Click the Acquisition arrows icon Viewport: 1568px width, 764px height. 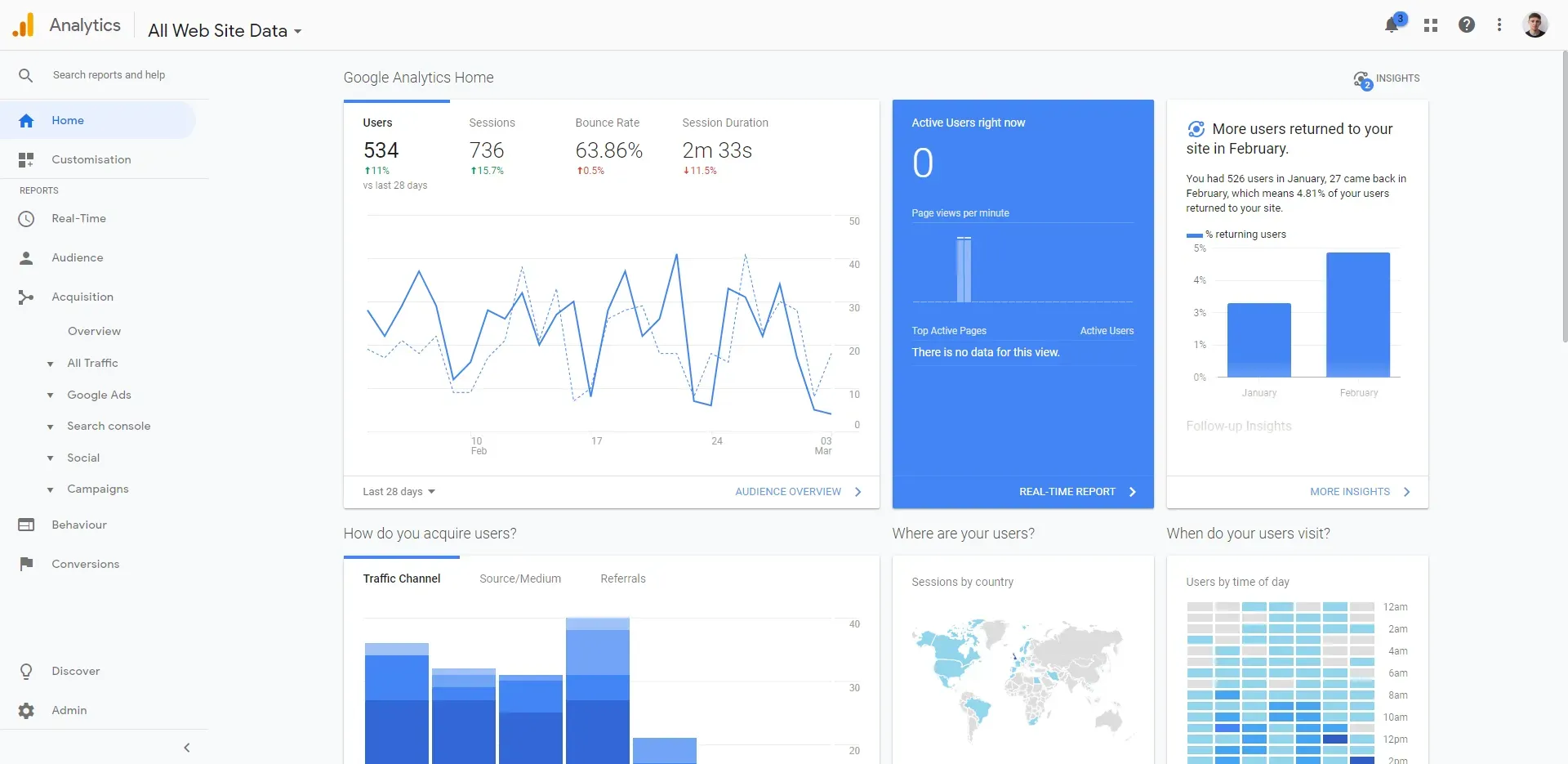26,297
